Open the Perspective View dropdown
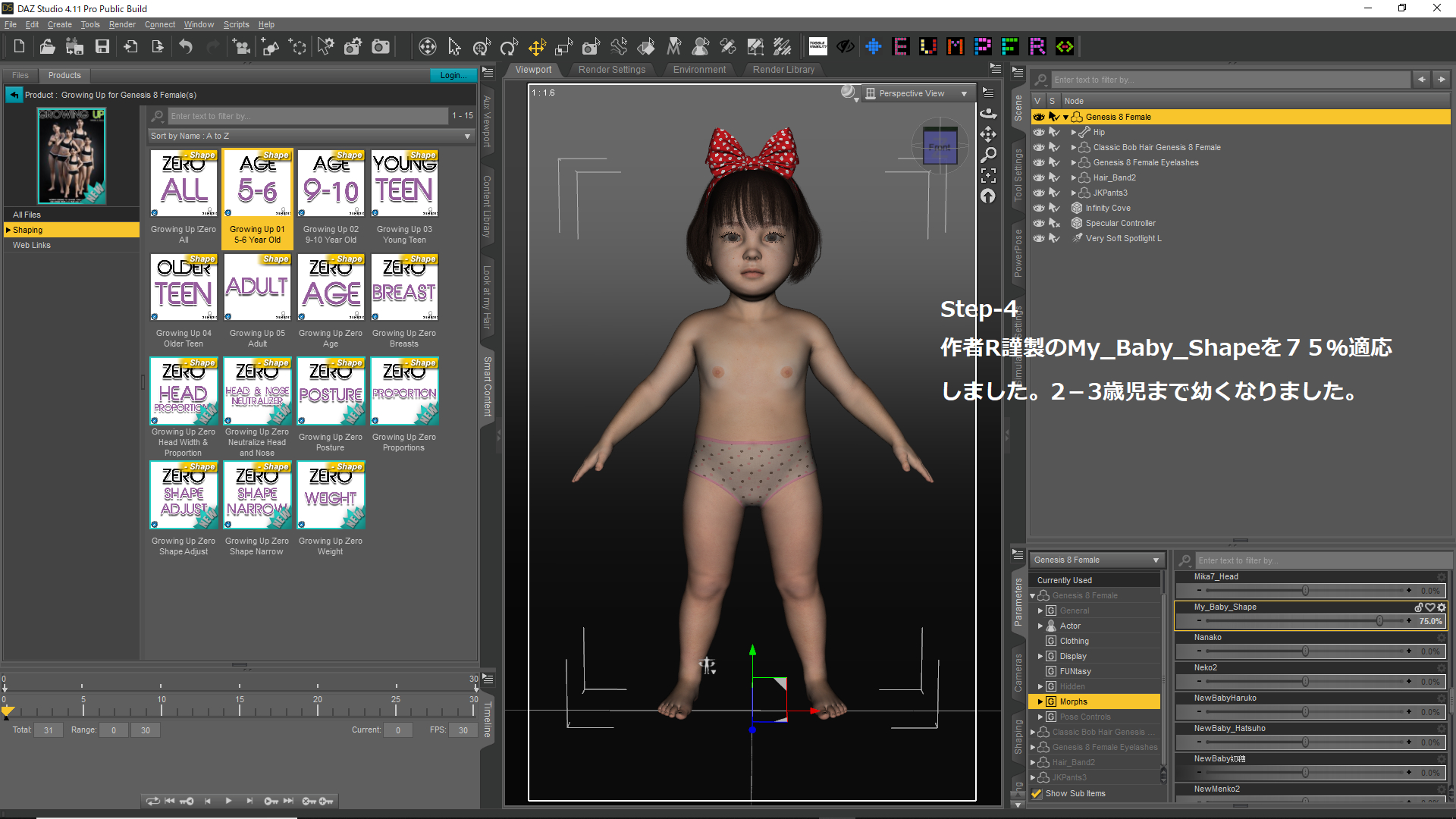Image resolution: width=1456 pixels, height=819 pixels. (918, 93)
